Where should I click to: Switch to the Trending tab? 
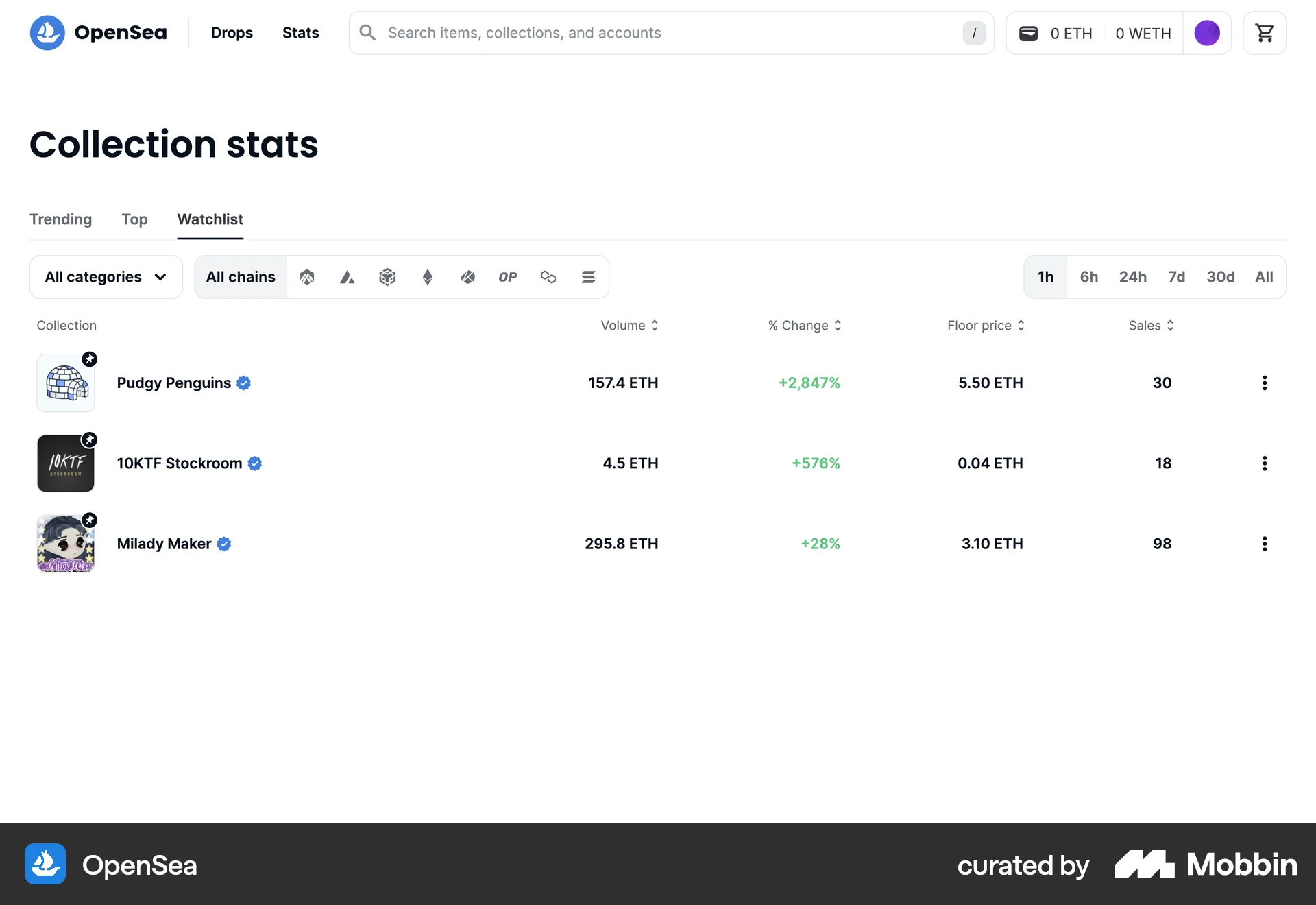point(60,219)
